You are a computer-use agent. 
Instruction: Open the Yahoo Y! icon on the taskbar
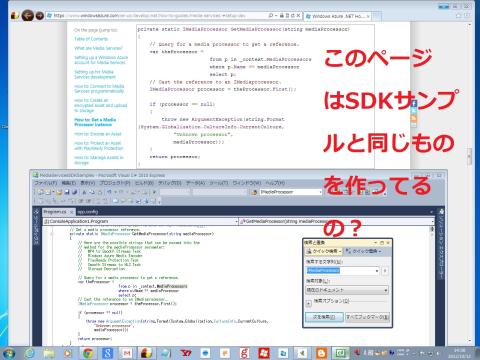pos(186,353)
